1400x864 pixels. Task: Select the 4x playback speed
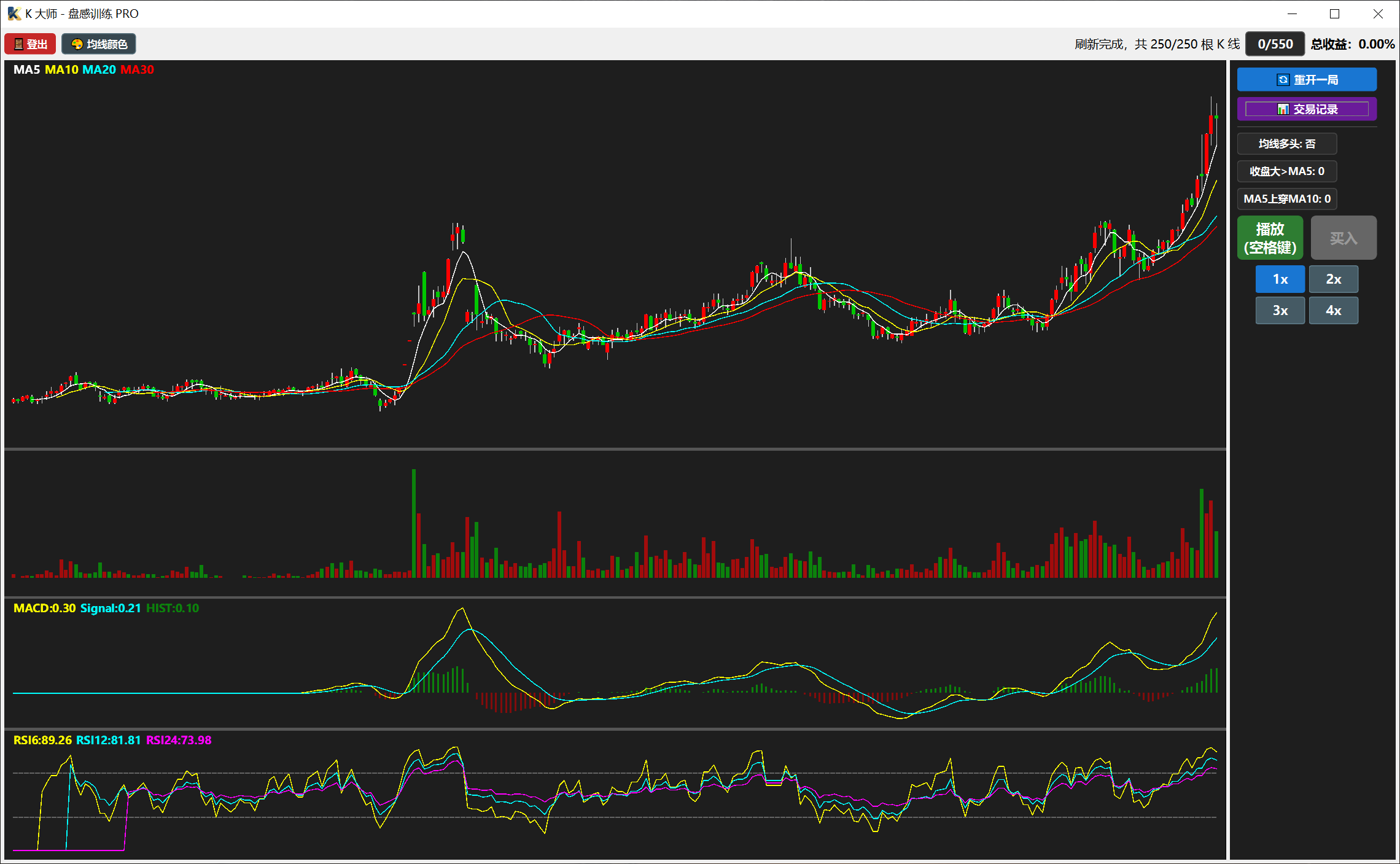pos(1334,311)
